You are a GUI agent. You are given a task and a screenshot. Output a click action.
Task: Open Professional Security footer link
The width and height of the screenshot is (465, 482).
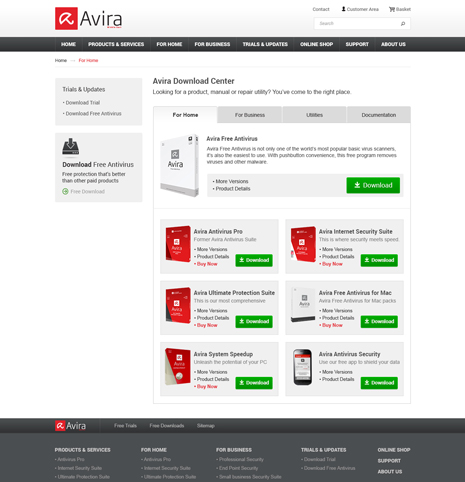241,459
